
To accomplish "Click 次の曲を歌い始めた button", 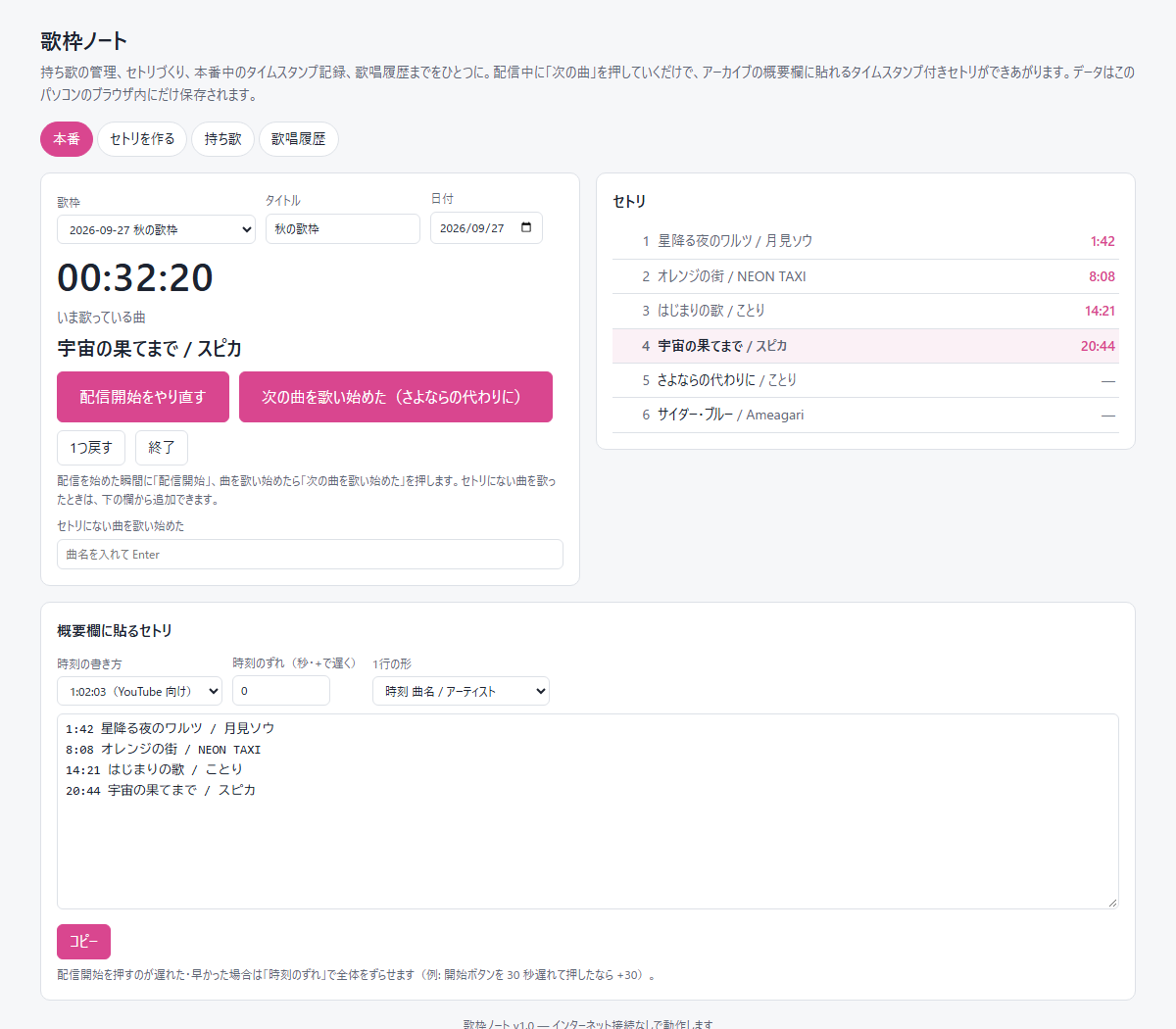I will [396, 397].
